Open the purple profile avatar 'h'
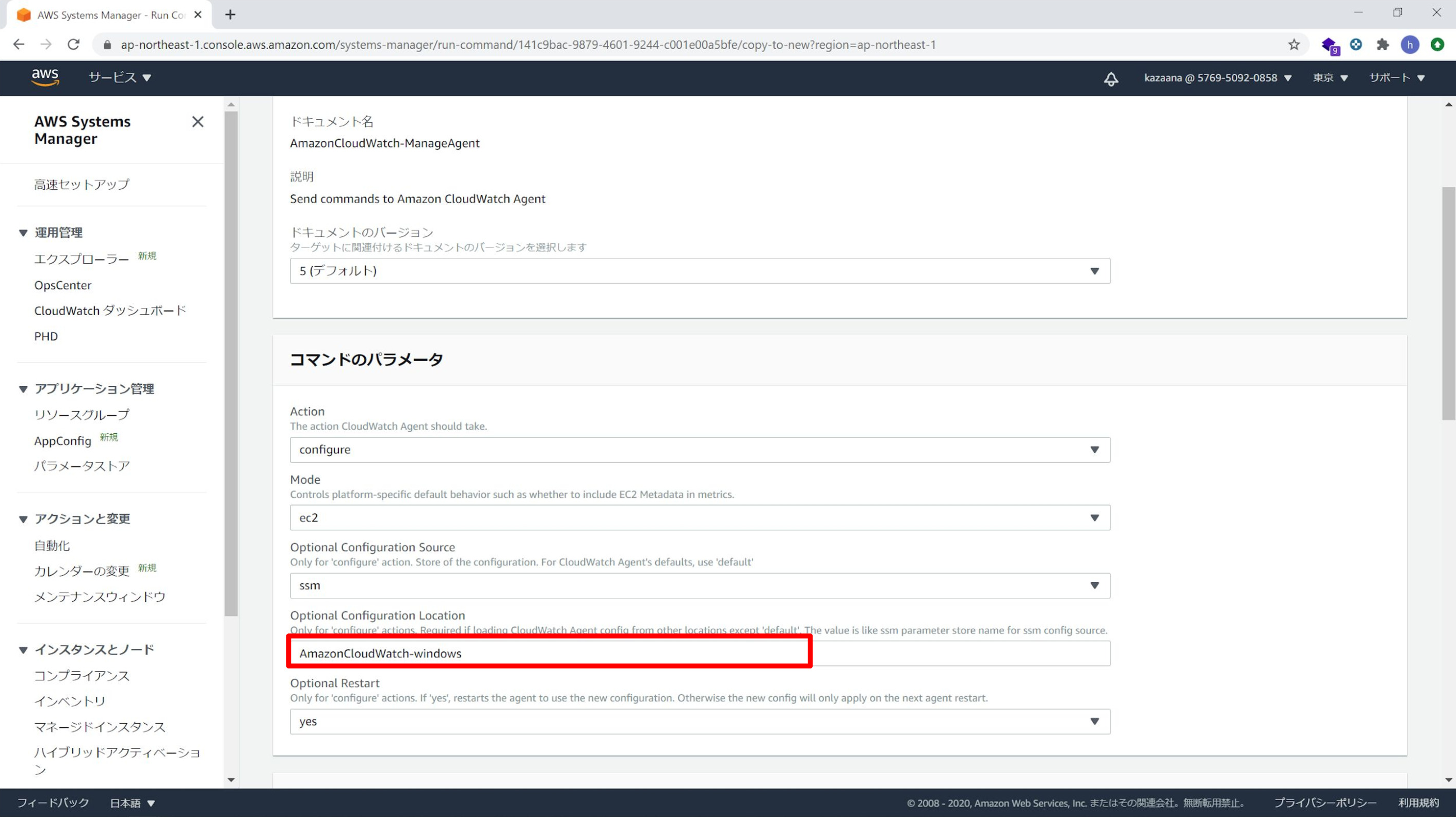 coord(1410,45)
